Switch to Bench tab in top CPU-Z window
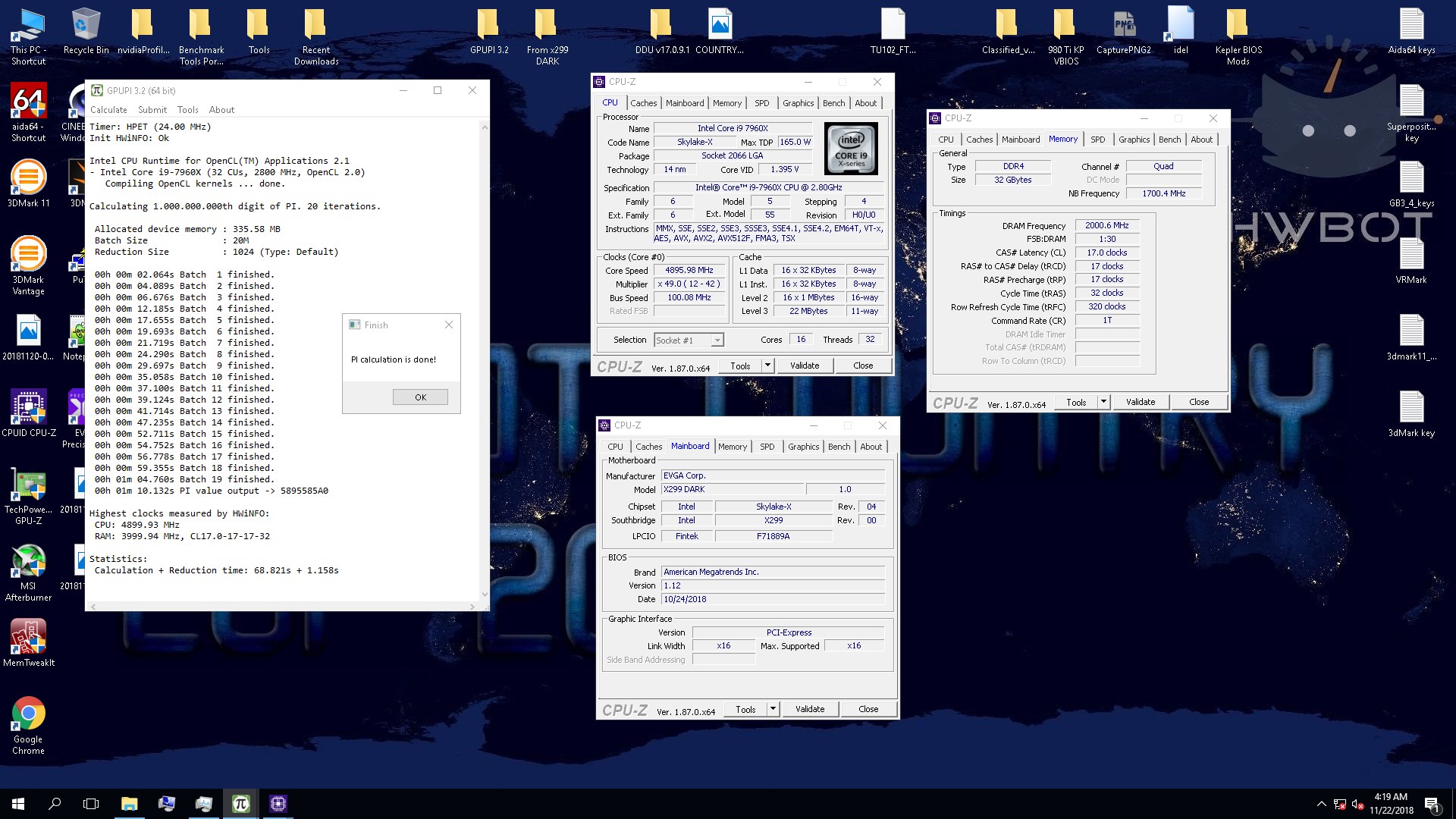Image resolution: width=1456 pixels, height=819 pixels. pos(833,103)
